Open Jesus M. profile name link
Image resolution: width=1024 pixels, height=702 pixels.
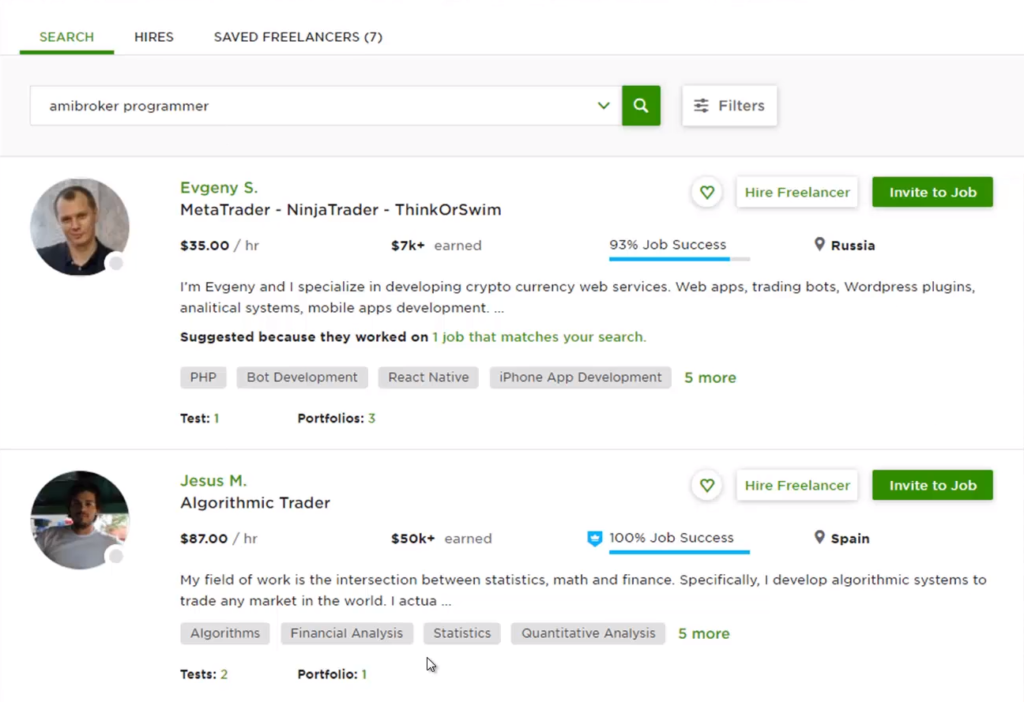tap(214, 481)
